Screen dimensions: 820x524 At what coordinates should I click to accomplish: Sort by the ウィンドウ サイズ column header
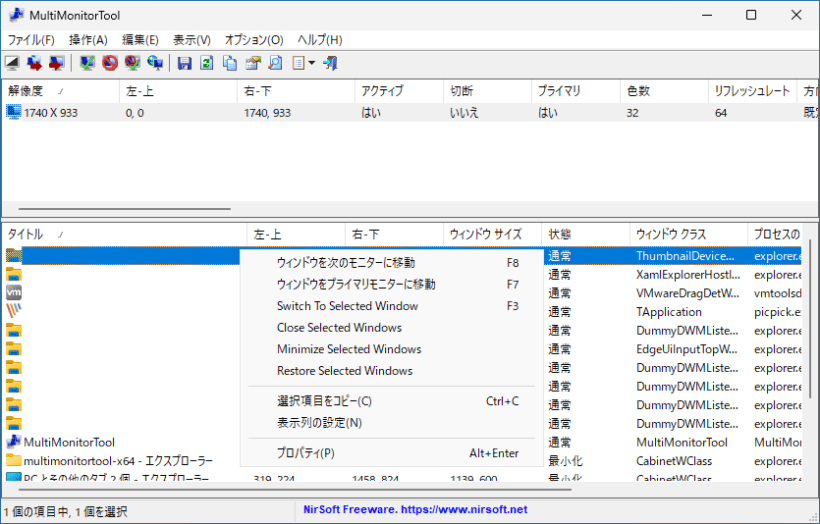pos(492,234)
